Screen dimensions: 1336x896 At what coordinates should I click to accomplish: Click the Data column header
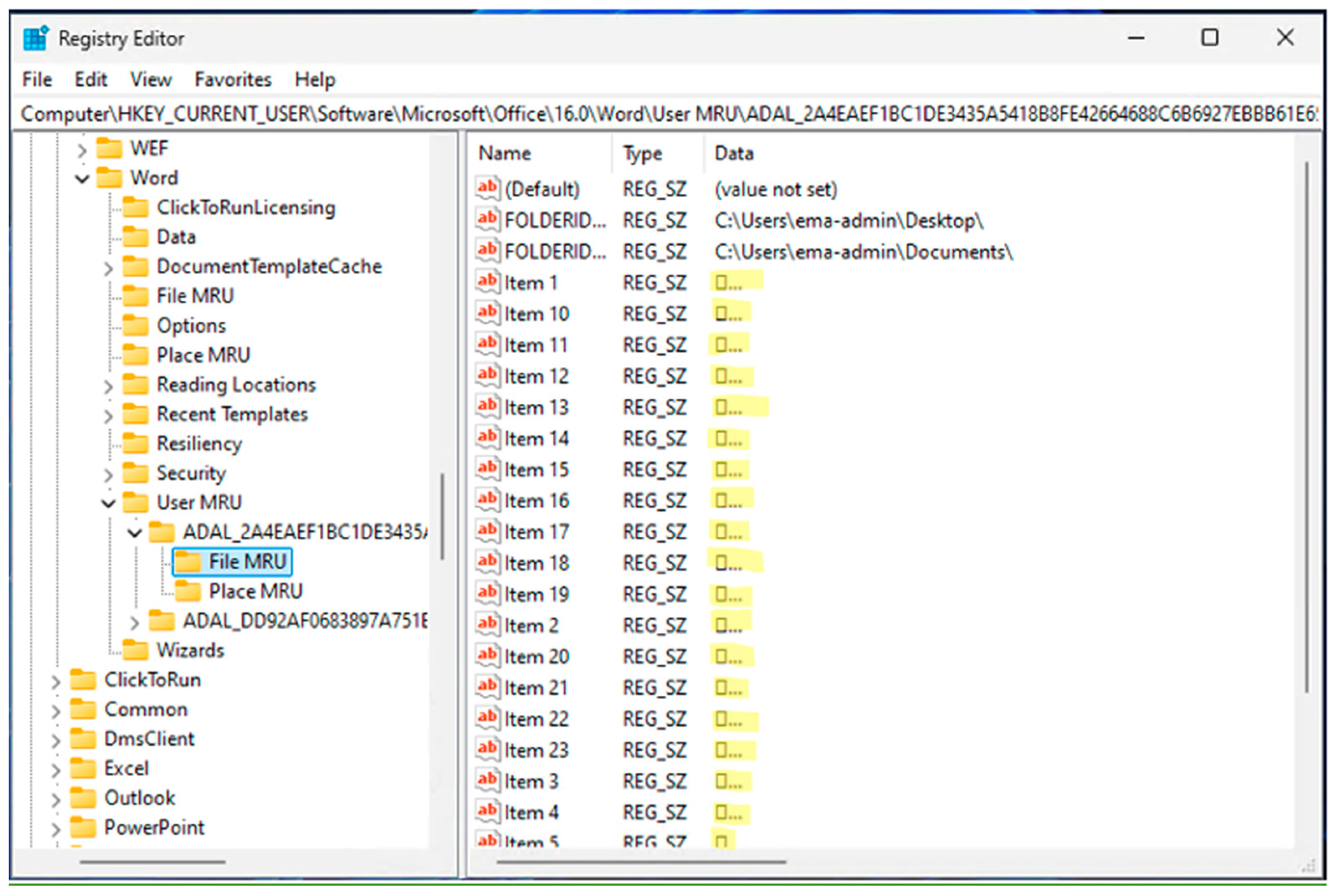(x=734, y=154)
